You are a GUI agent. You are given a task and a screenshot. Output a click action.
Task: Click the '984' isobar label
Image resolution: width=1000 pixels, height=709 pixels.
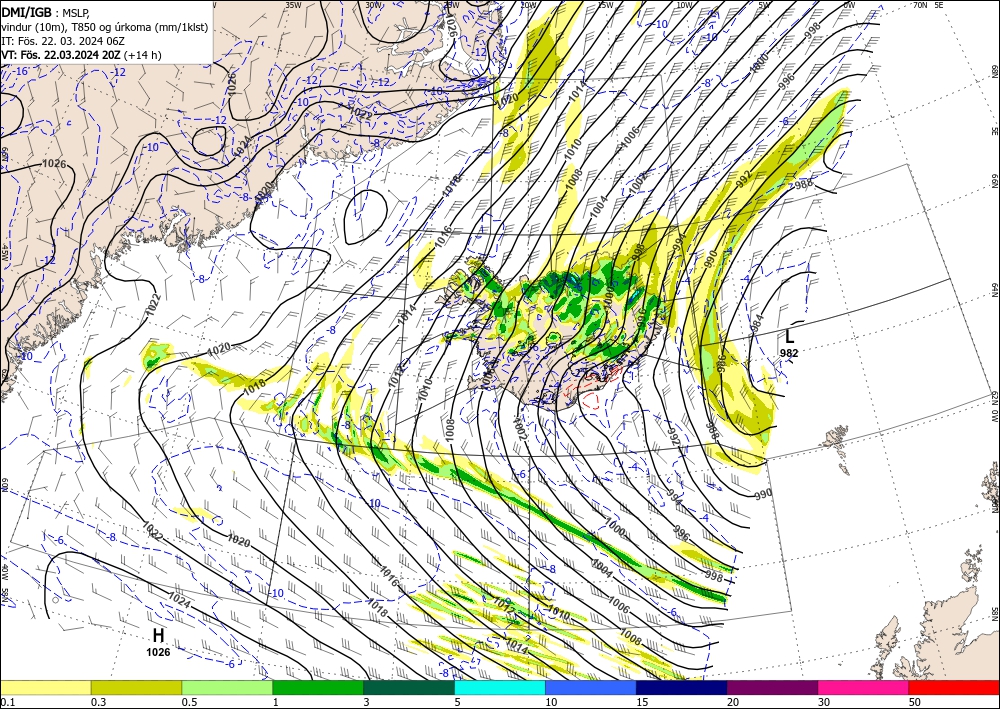tap(757, 322)
